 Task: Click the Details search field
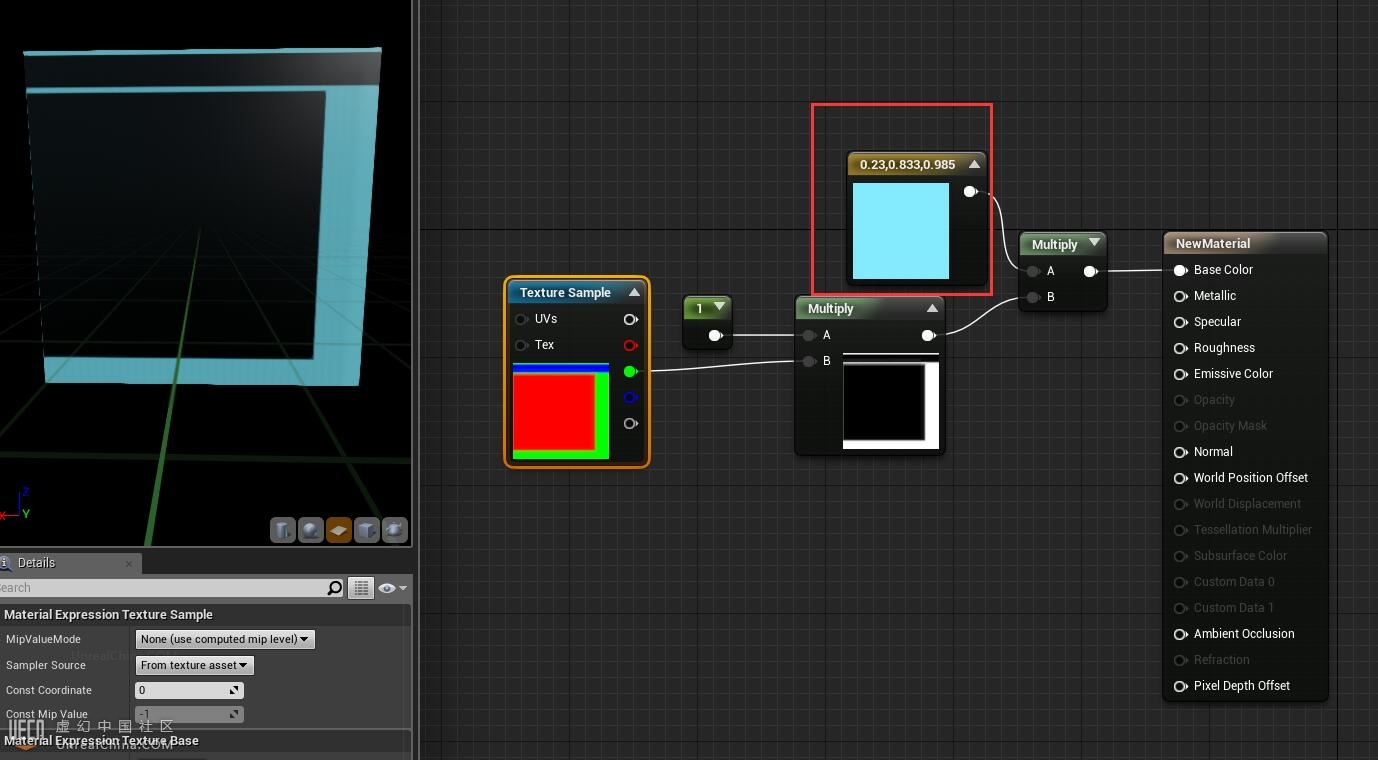click(x=165, y=588)
